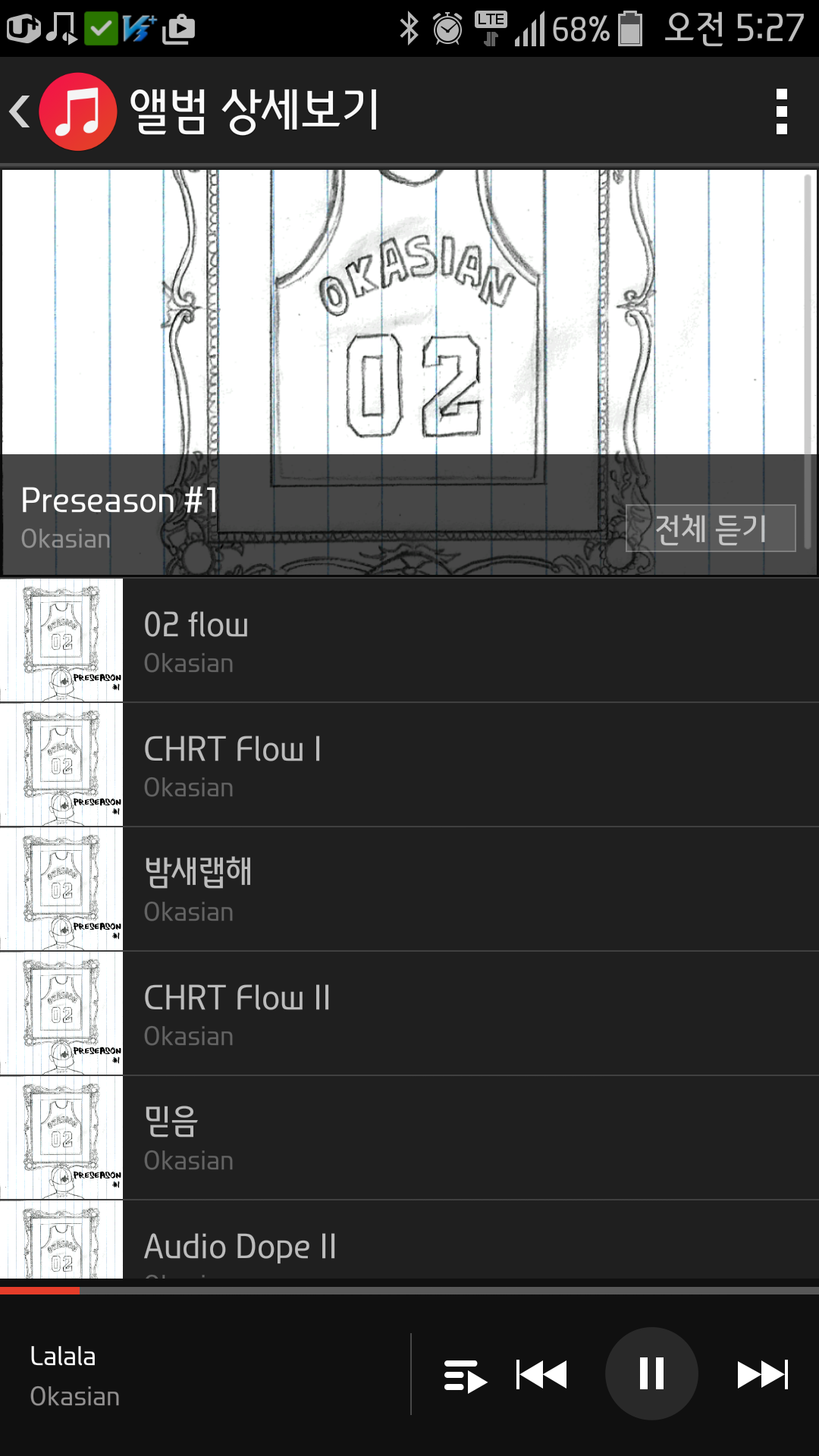Screen dimensions: 819x1456
Task: Skip to the next track
Action: (762, 1374)
